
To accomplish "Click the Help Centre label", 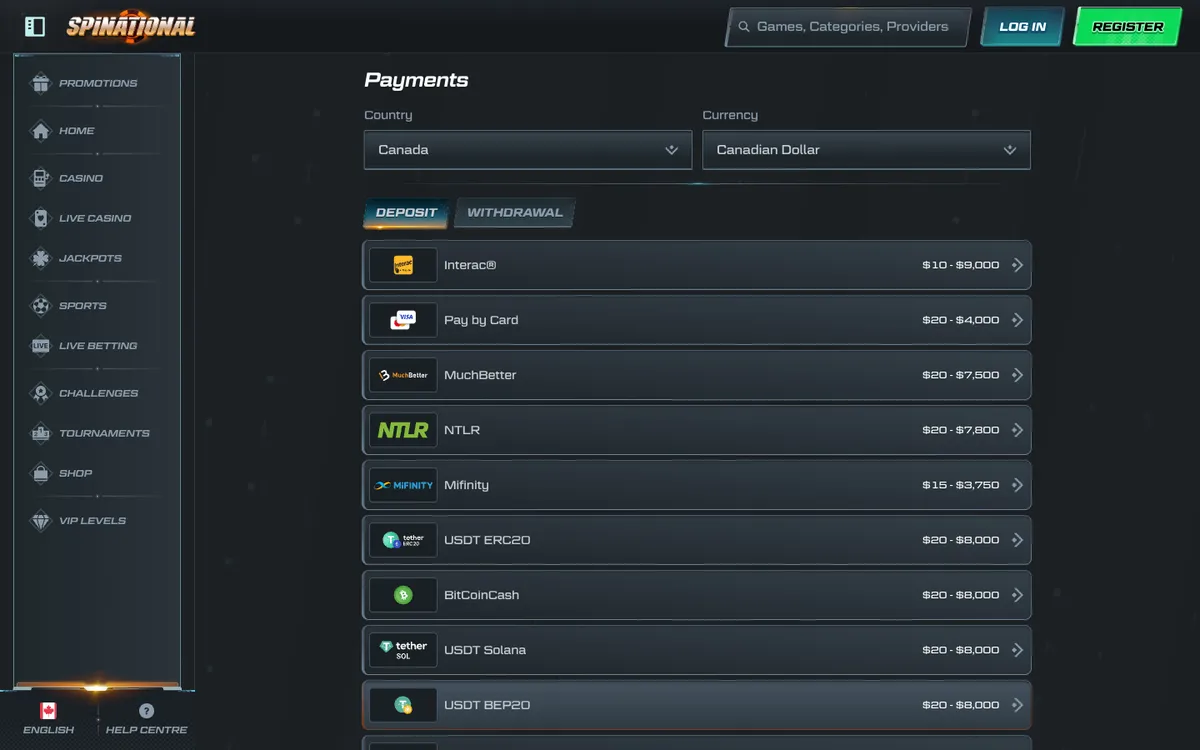I will [x=147, y=730].
